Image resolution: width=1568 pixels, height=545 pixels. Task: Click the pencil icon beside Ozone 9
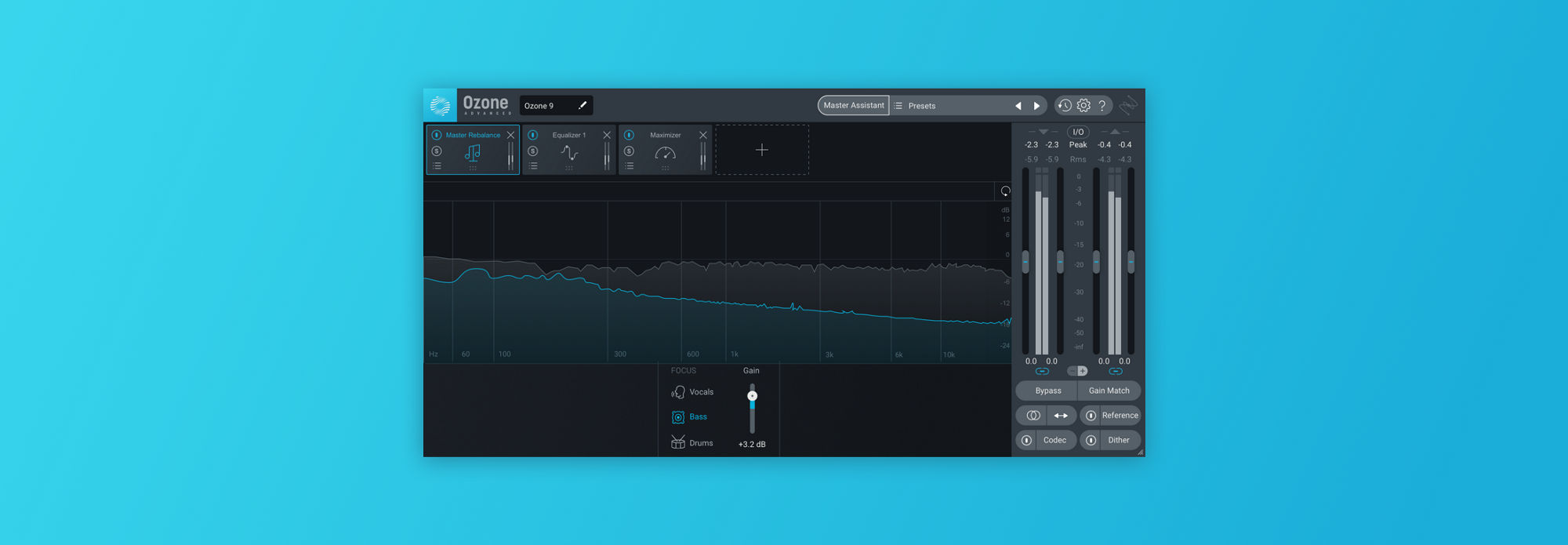pyautogui.click(x=583, y=105)
